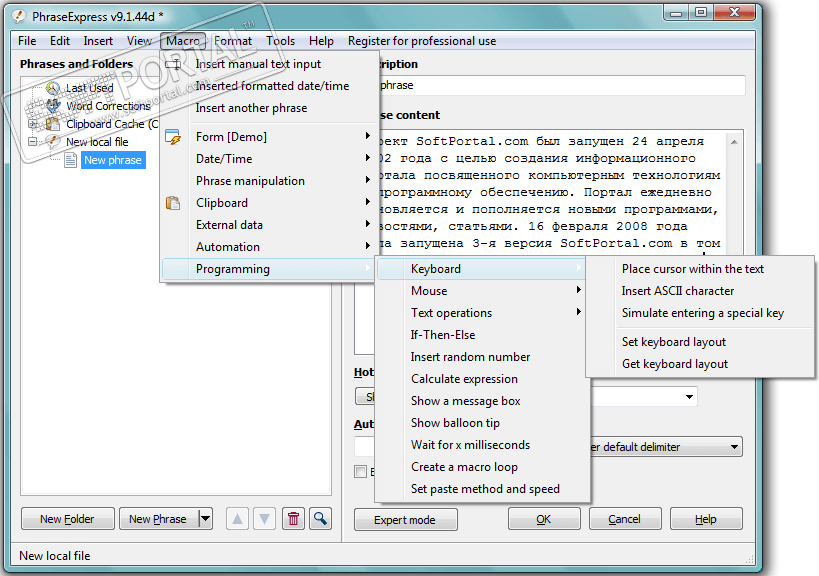Open the default delimiter dropdown
The image size is (819, 576).
pyautogui.click(x=734, y=447)
